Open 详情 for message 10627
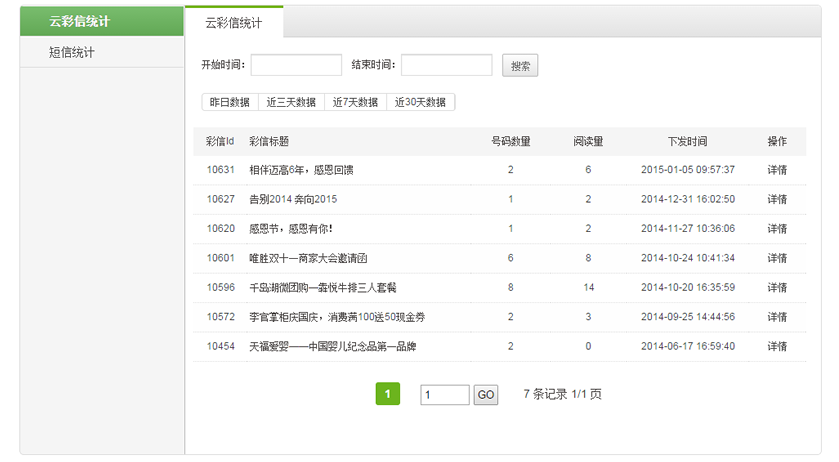The width and height of the screenshot is (839, 462). coord(777,199)
